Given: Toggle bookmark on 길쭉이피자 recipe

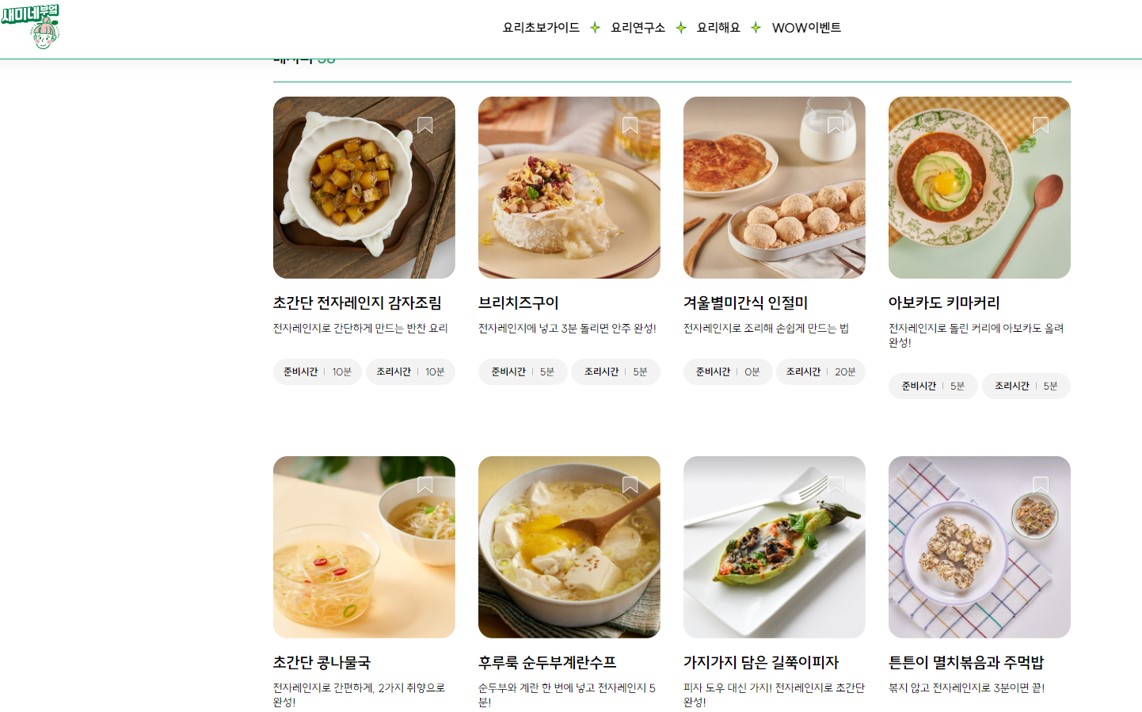Looking at the screenshot, I should click(835, 485).
